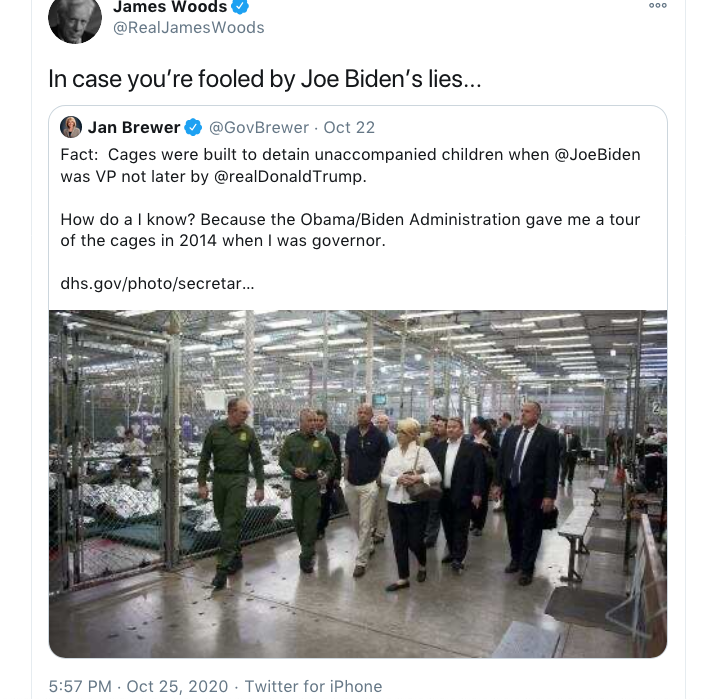Open the @GovBrewer handle in quoted tweet
The height and width of the screenshot is (699, 712).
click(258, 127)
